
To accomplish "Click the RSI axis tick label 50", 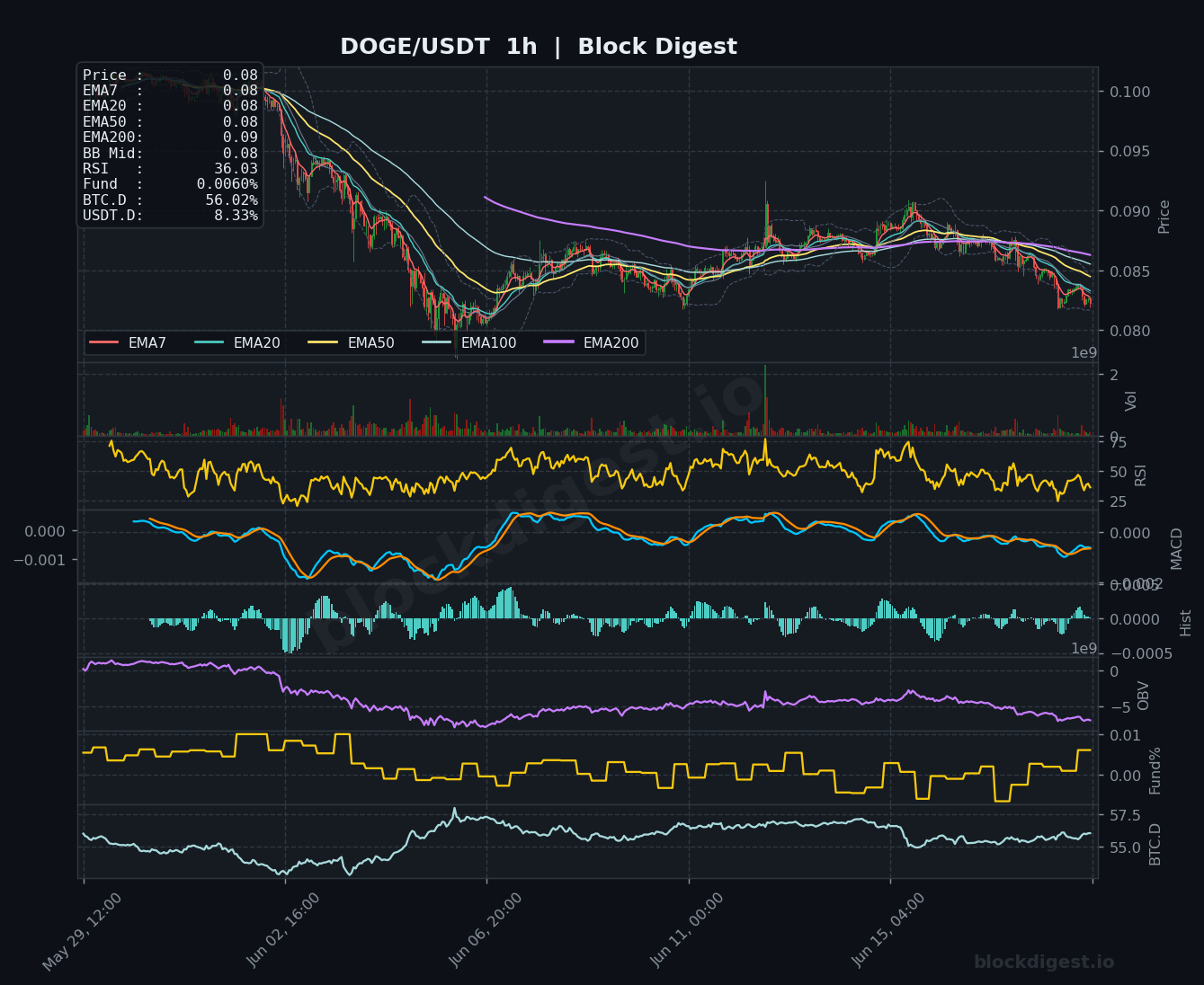I will tap(1118, 472).
